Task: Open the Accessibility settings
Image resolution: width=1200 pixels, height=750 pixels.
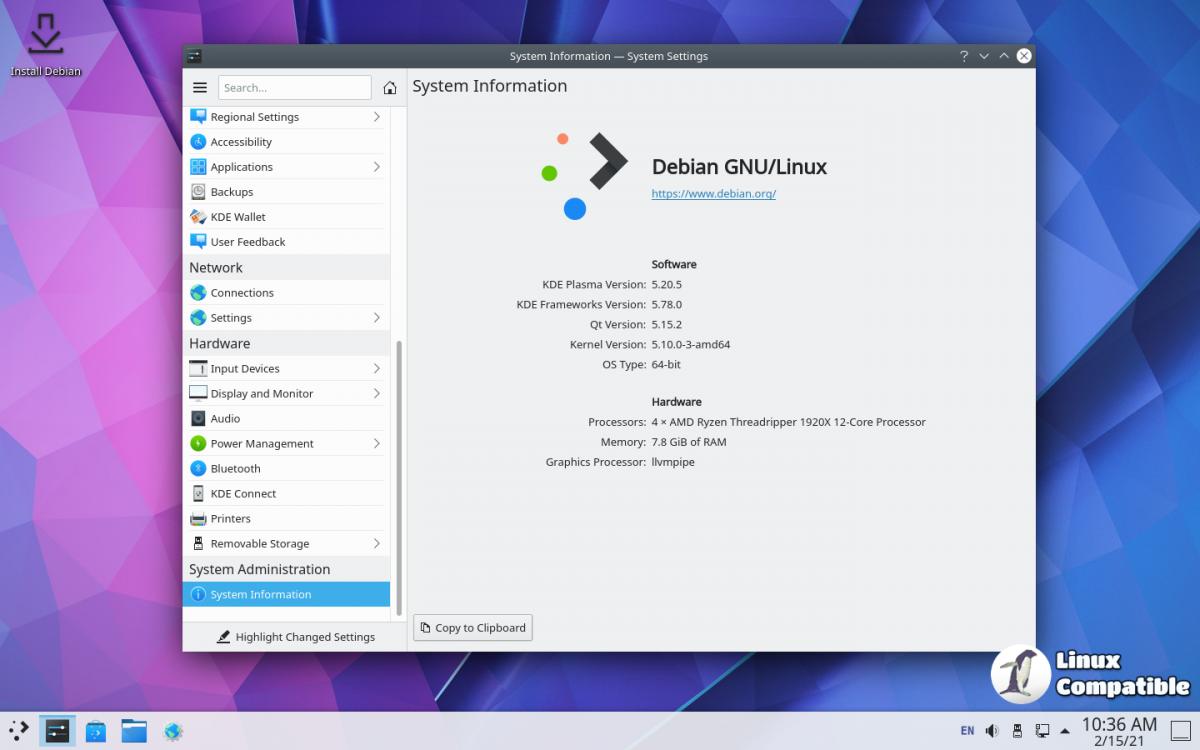Action: [x=241, y=142]
